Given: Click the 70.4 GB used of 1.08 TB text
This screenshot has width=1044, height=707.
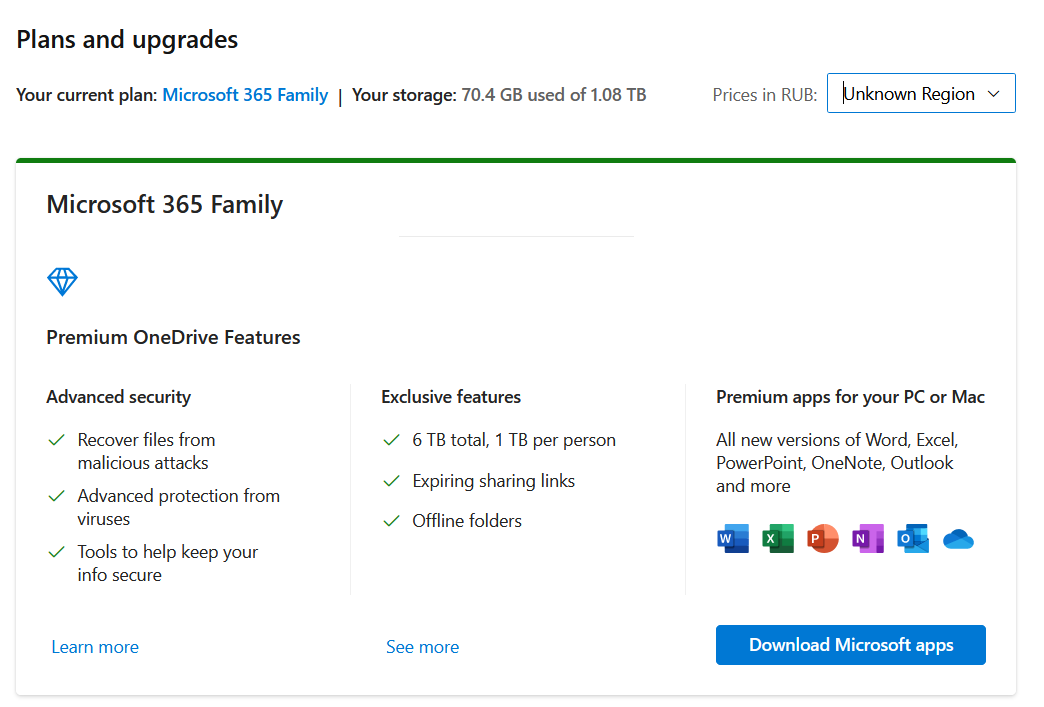Looking at the screenshot, I should pyautogui.click(x=554, y=95).
